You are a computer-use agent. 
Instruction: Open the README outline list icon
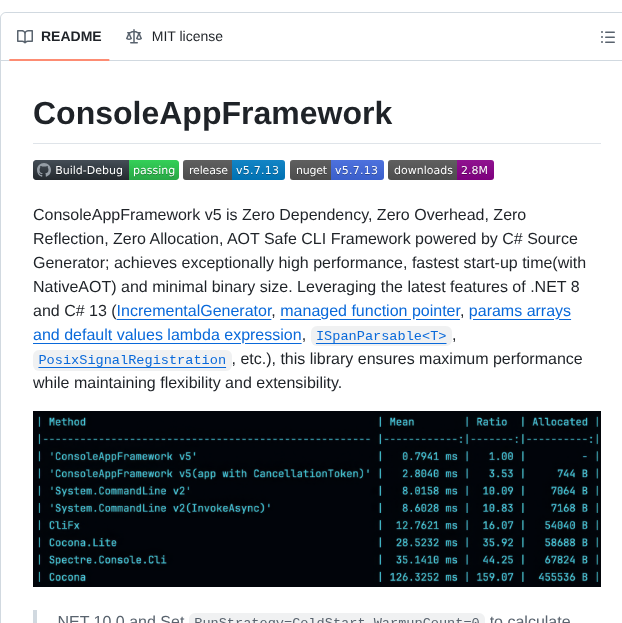click(608, 37)
